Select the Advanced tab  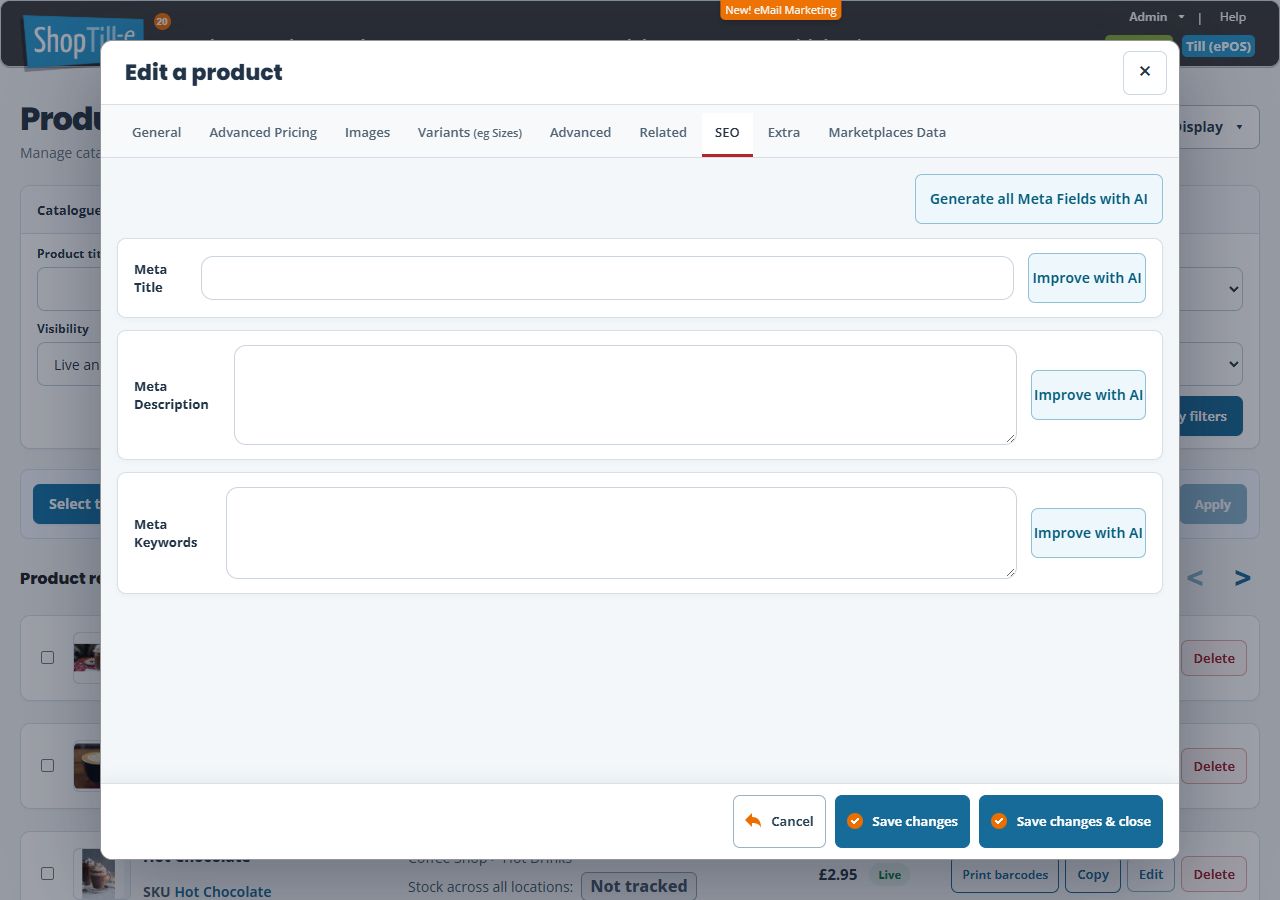[x=580, y=132]
